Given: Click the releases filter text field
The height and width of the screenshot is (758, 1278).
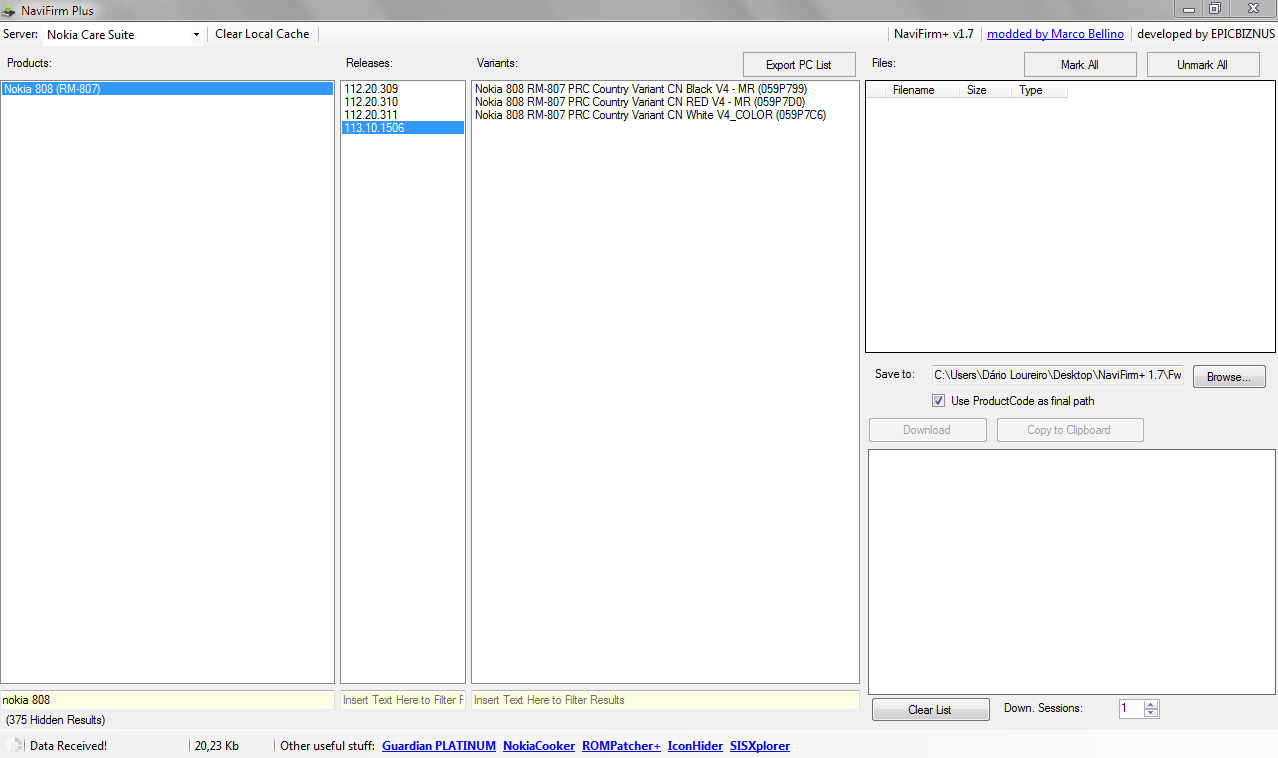Looking at the screenshot, I should 403,700.
